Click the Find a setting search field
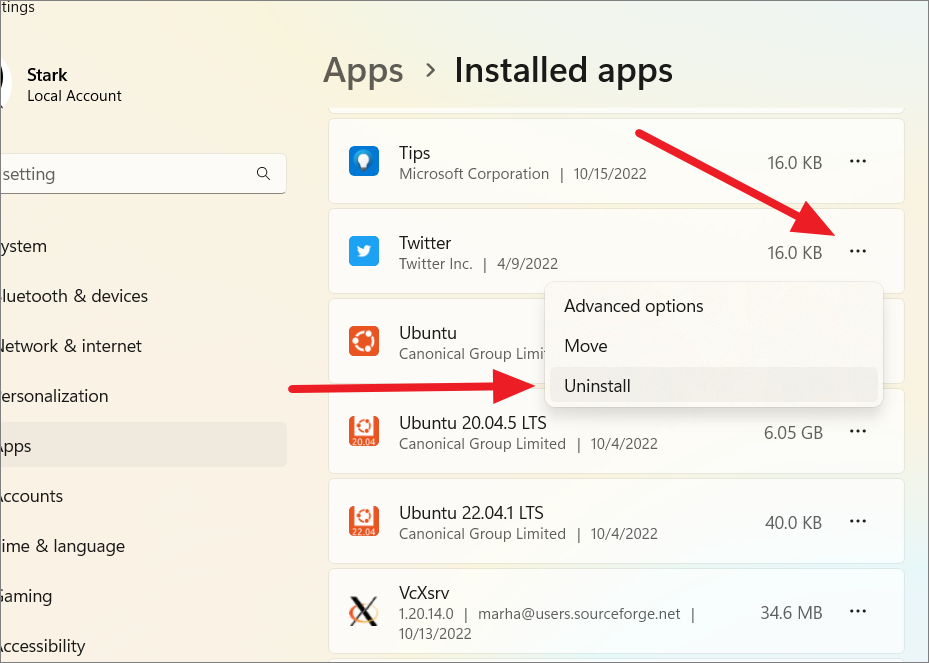 (x=142, y=174)
